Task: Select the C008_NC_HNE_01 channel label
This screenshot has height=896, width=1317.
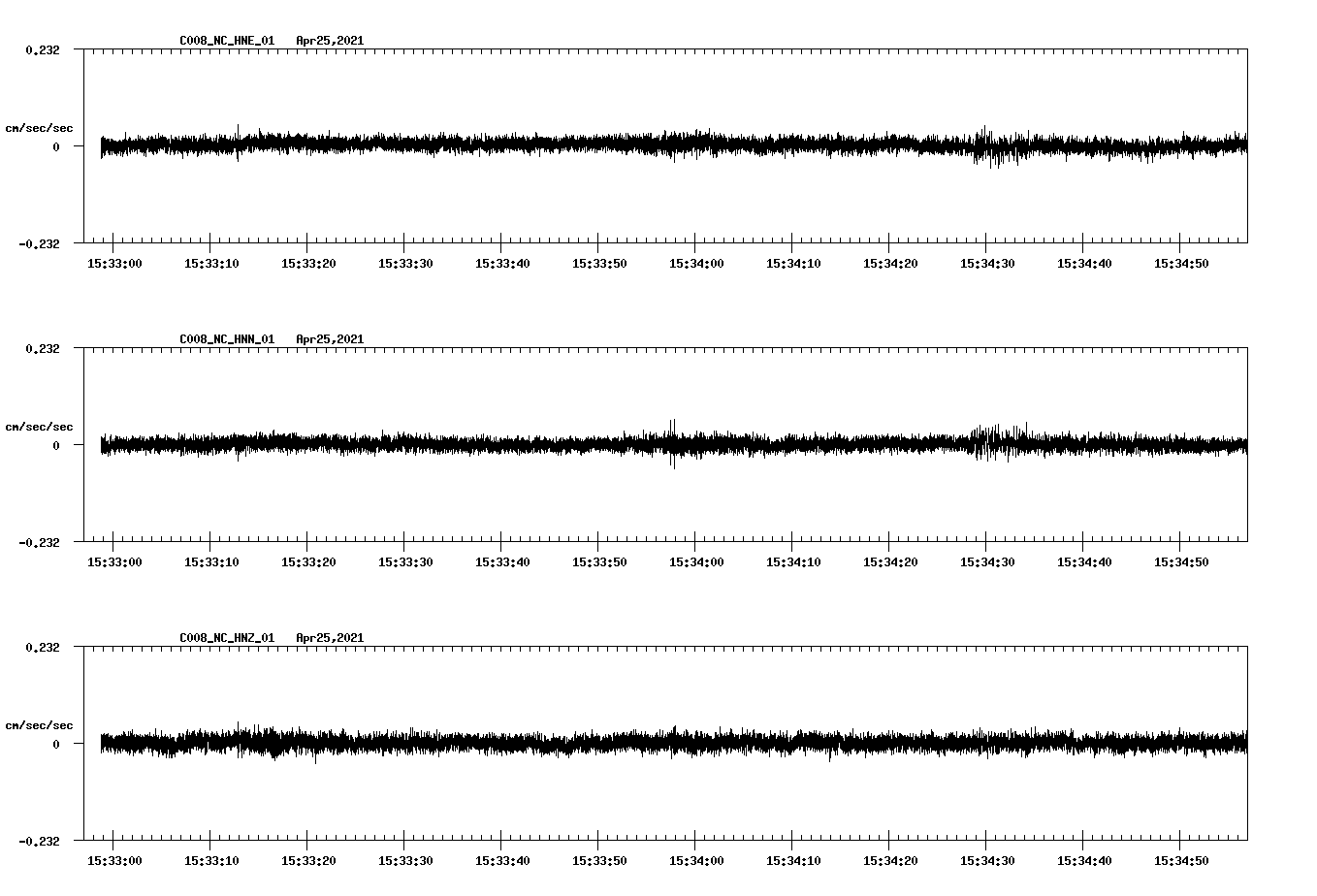Action: [225, 41]
